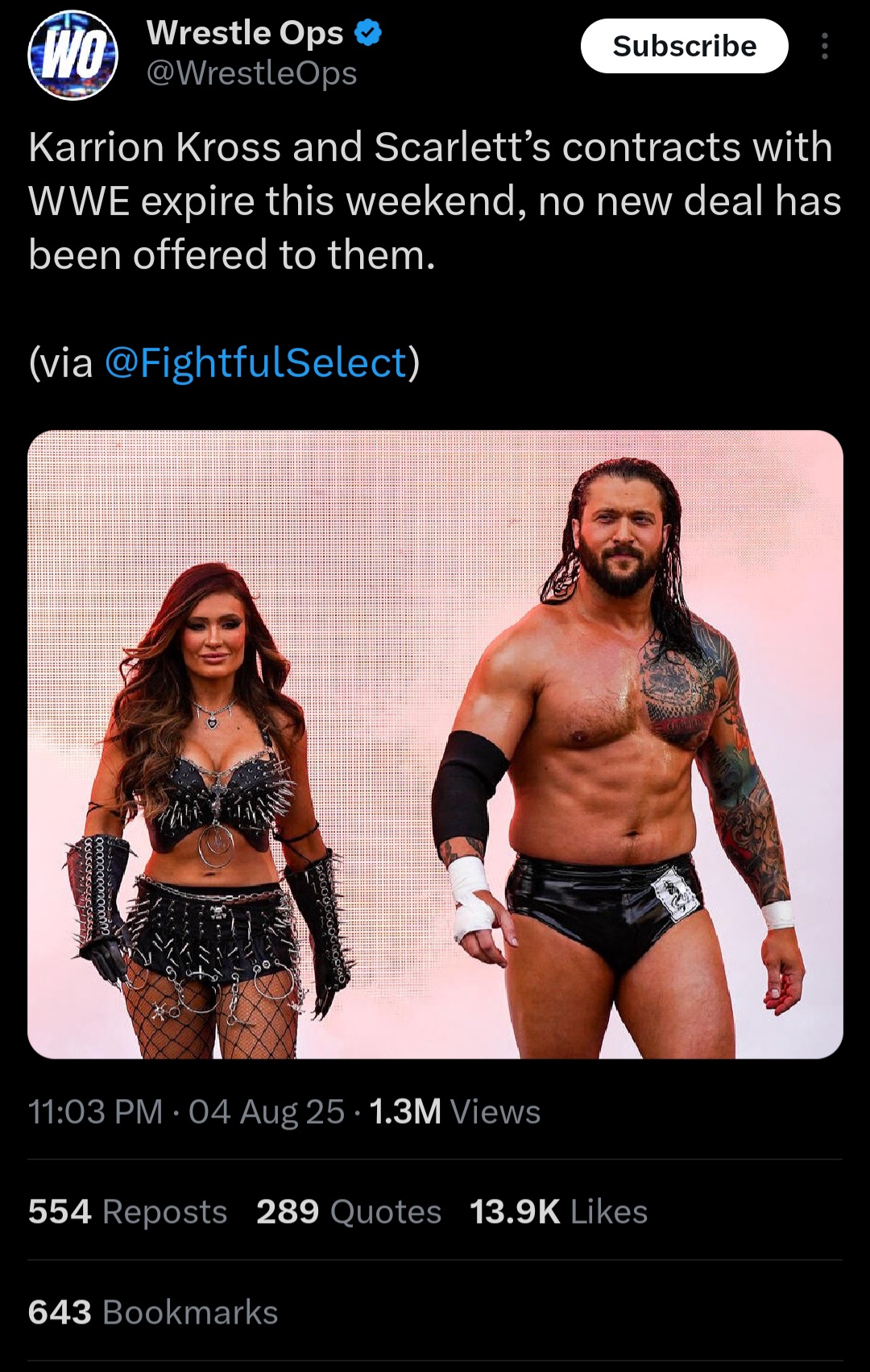
Task: Click the 11:03 PM timestamp
Action: (x=95, y=1112)
